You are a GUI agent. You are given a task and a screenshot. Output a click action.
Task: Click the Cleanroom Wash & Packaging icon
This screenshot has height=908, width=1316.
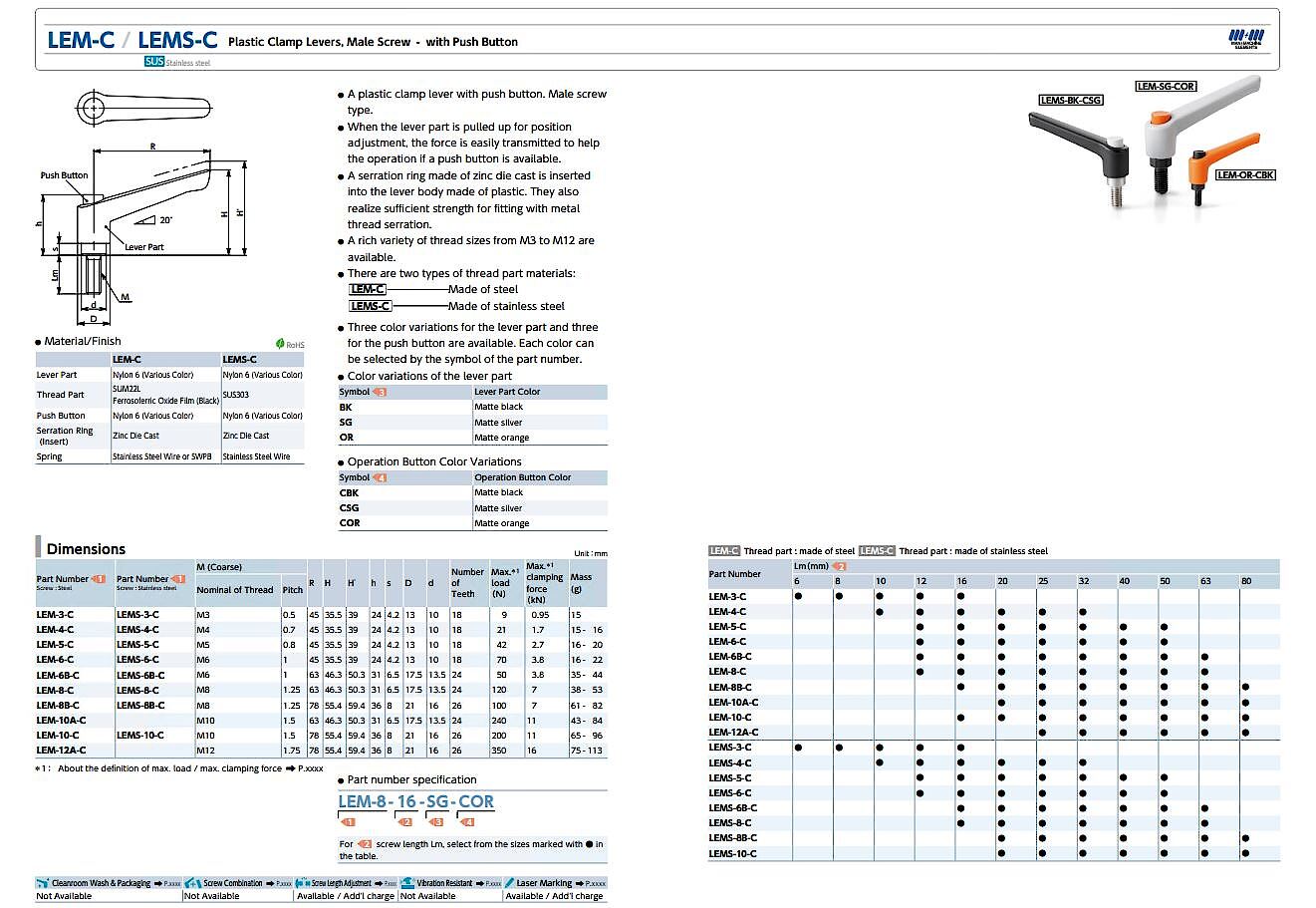[x=43, y=883]
